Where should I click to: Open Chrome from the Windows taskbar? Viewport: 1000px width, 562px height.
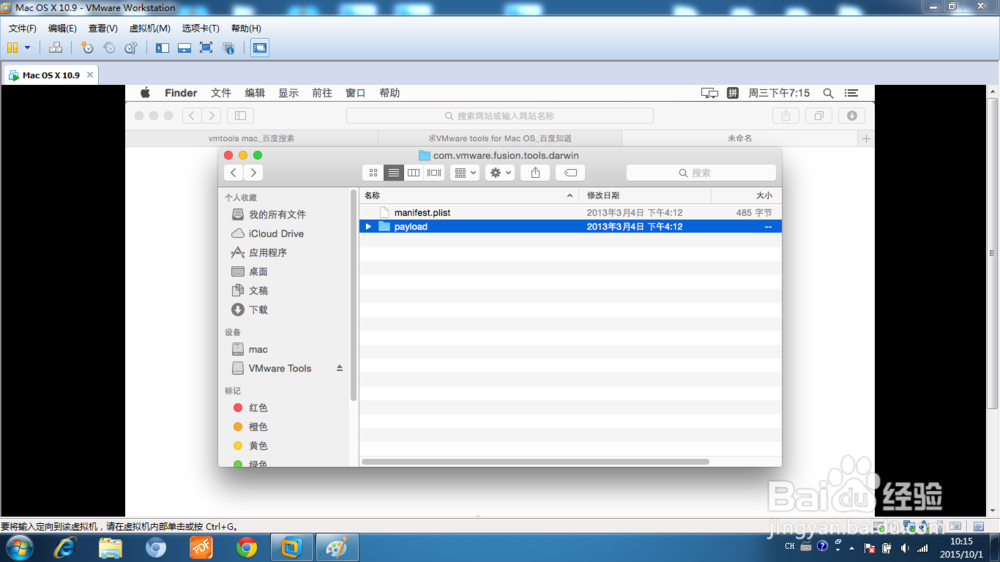(246, 547)
